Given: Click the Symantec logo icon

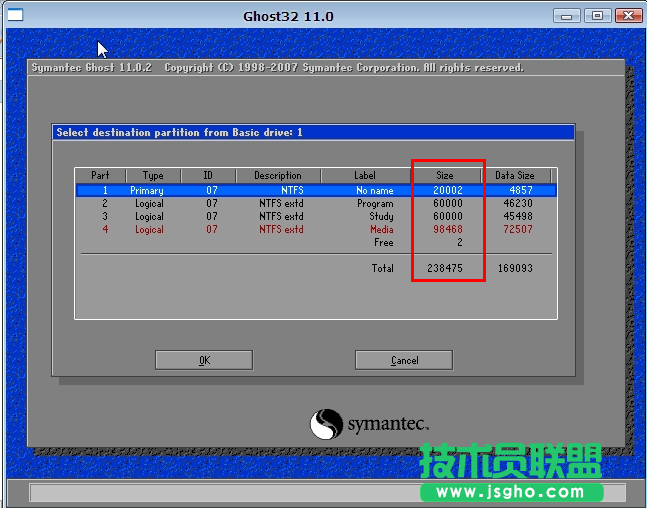Looking at the screenshot, I should click(326, 424).
